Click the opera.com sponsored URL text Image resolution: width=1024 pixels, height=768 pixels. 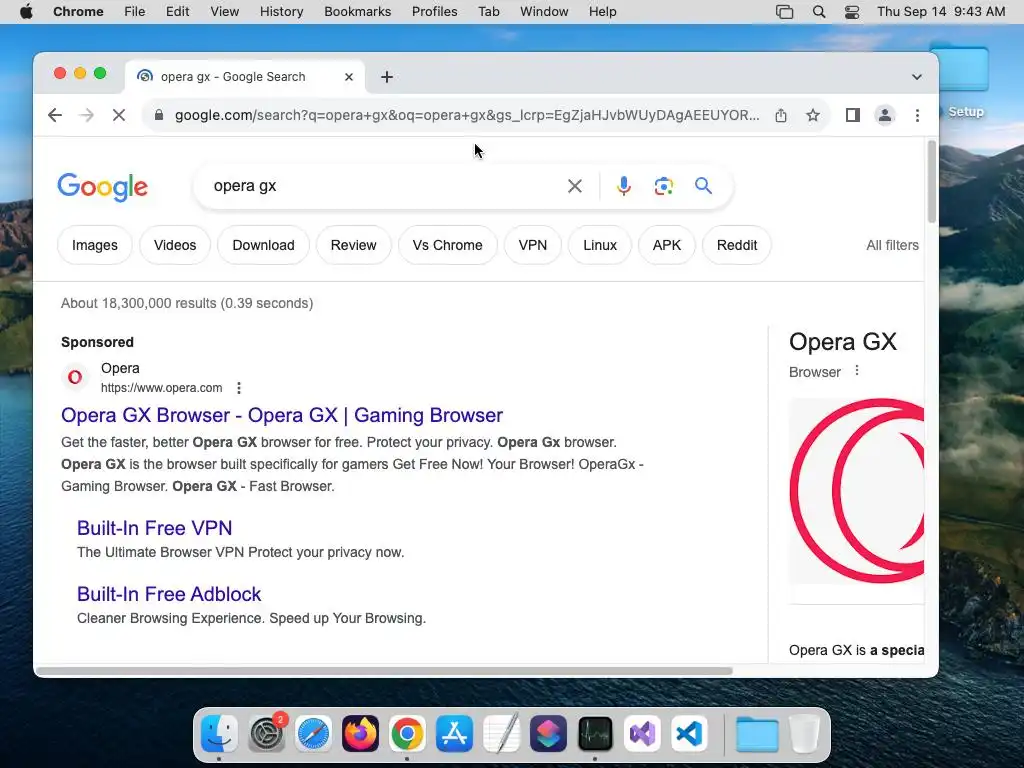(161, 388)
